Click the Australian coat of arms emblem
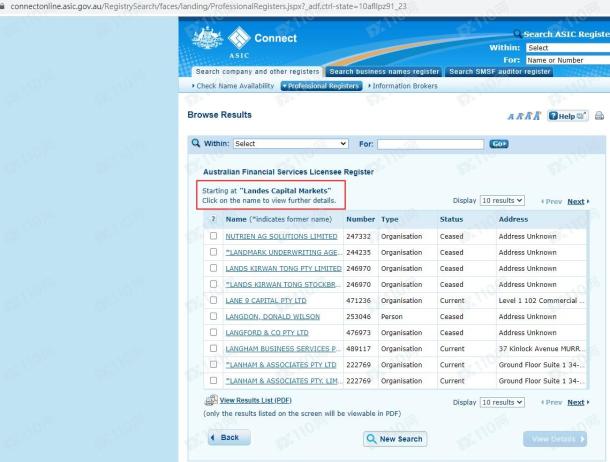Screen dimensions: 610x462 pos(207,38)
